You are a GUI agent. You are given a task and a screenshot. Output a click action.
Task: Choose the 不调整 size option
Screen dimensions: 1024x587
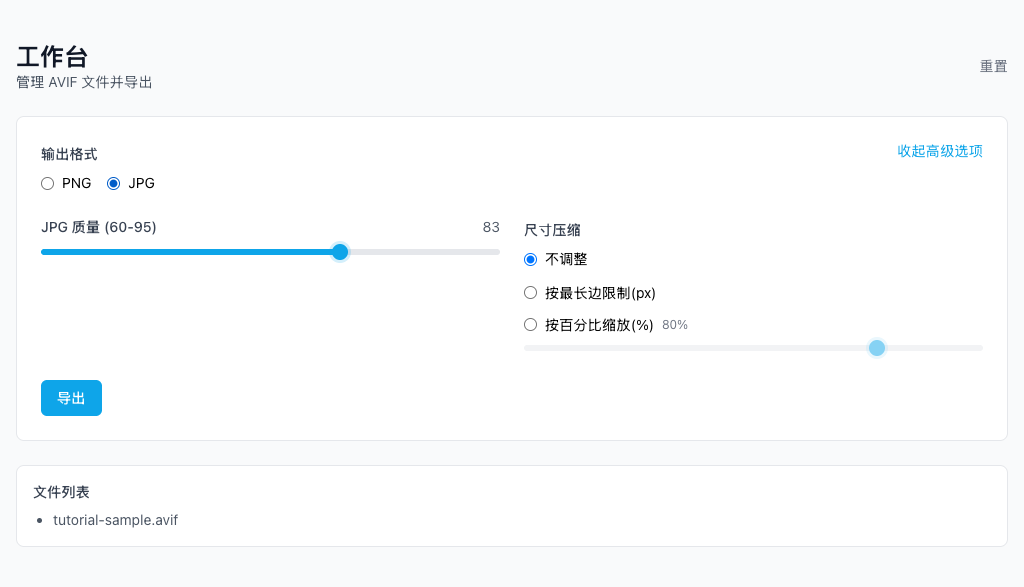pyautogui.click(x=530, y=259)
